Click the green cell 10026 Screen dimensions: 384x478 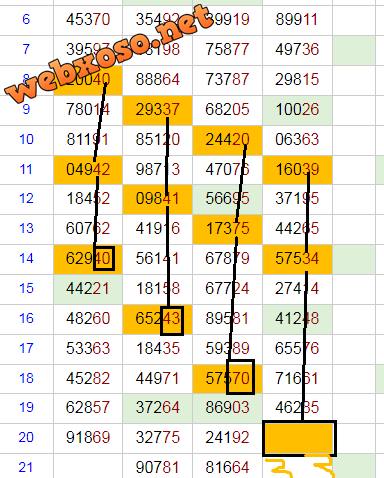(297, 109)
